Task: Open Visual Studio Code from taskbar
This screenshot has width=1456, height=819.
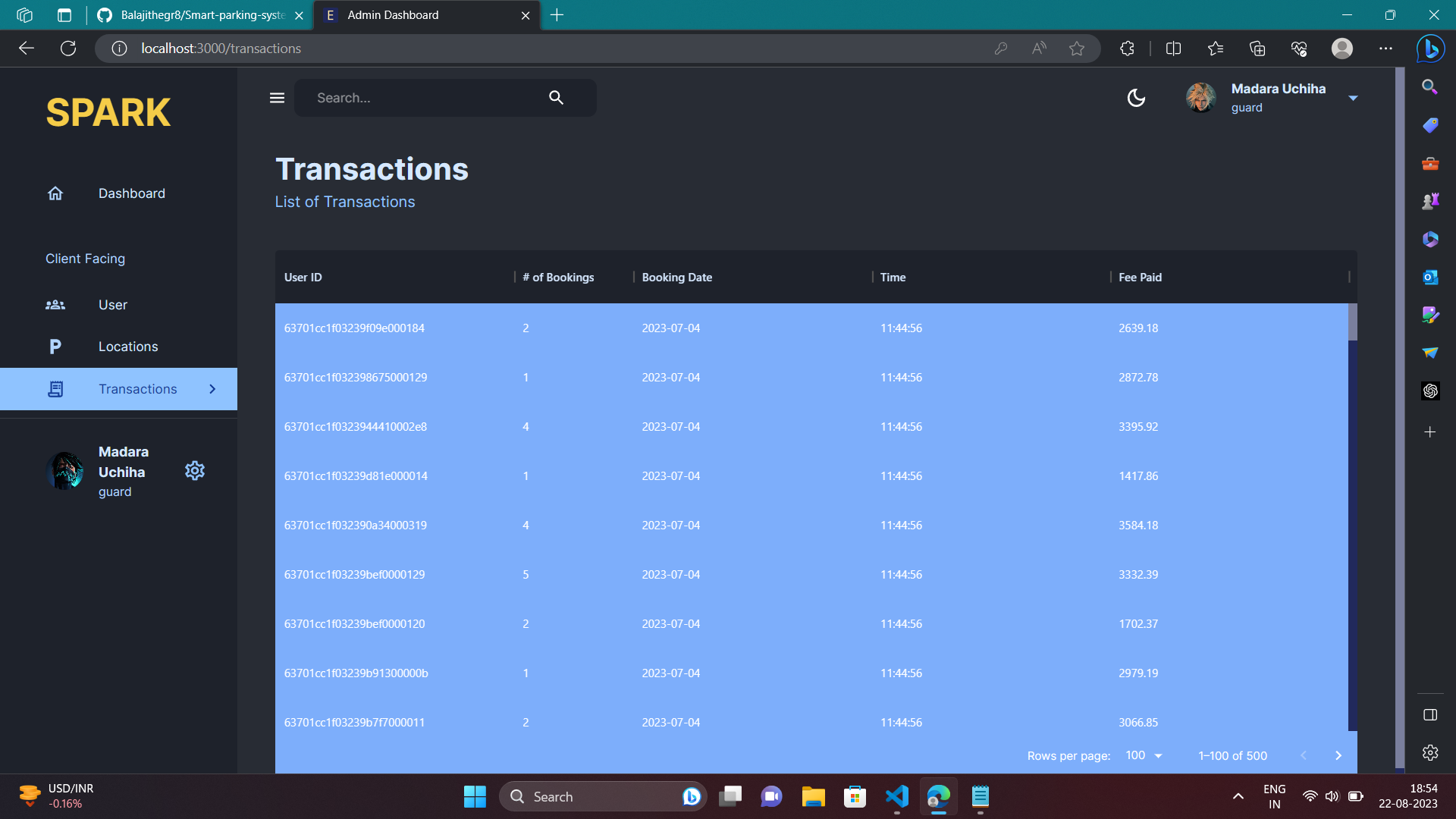Action: click(896, 796)
